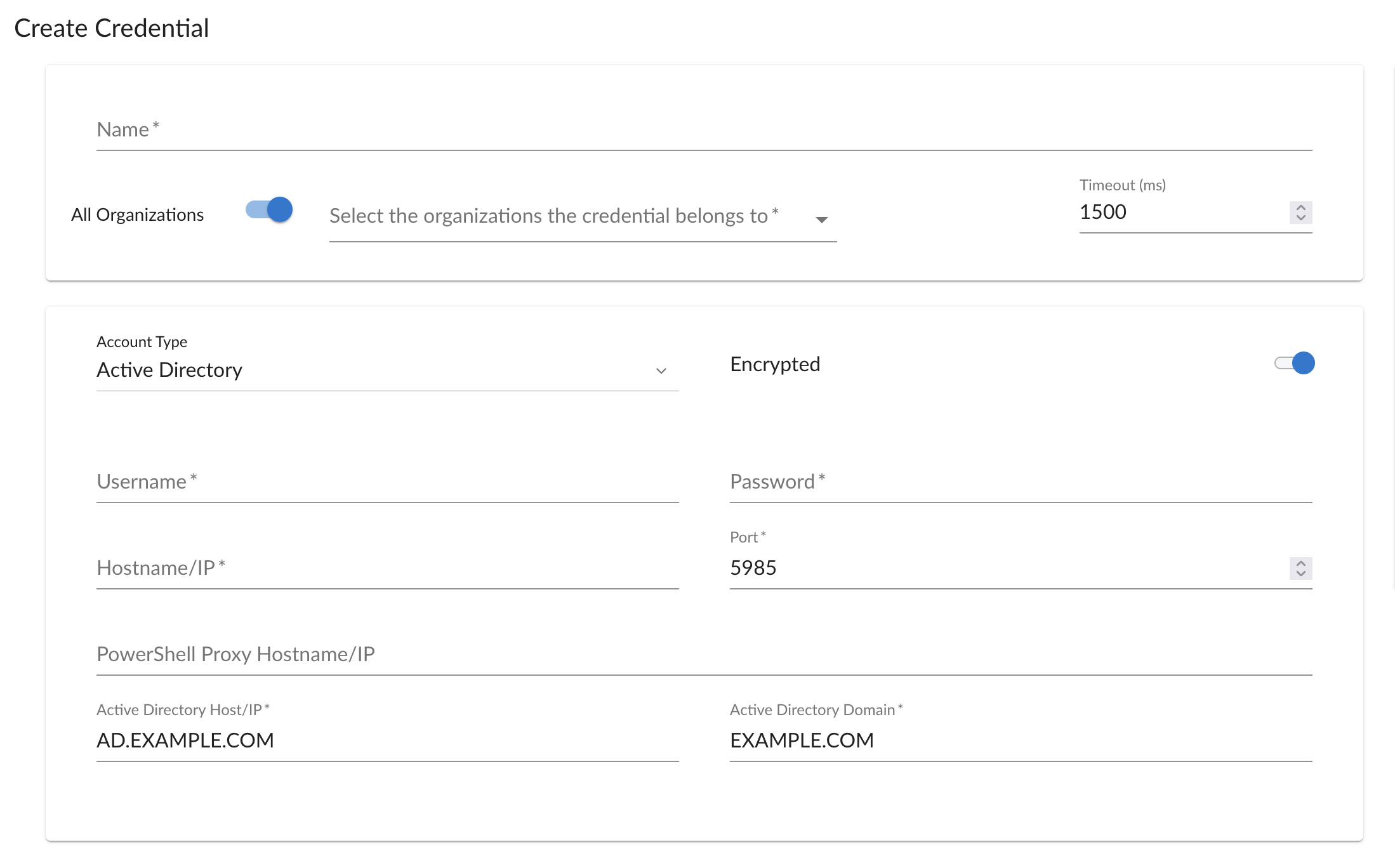Image resolution: width=1395 pixels, height=868 pixels.
Task: Focus the Name input field
Action: tap(703, 130)
